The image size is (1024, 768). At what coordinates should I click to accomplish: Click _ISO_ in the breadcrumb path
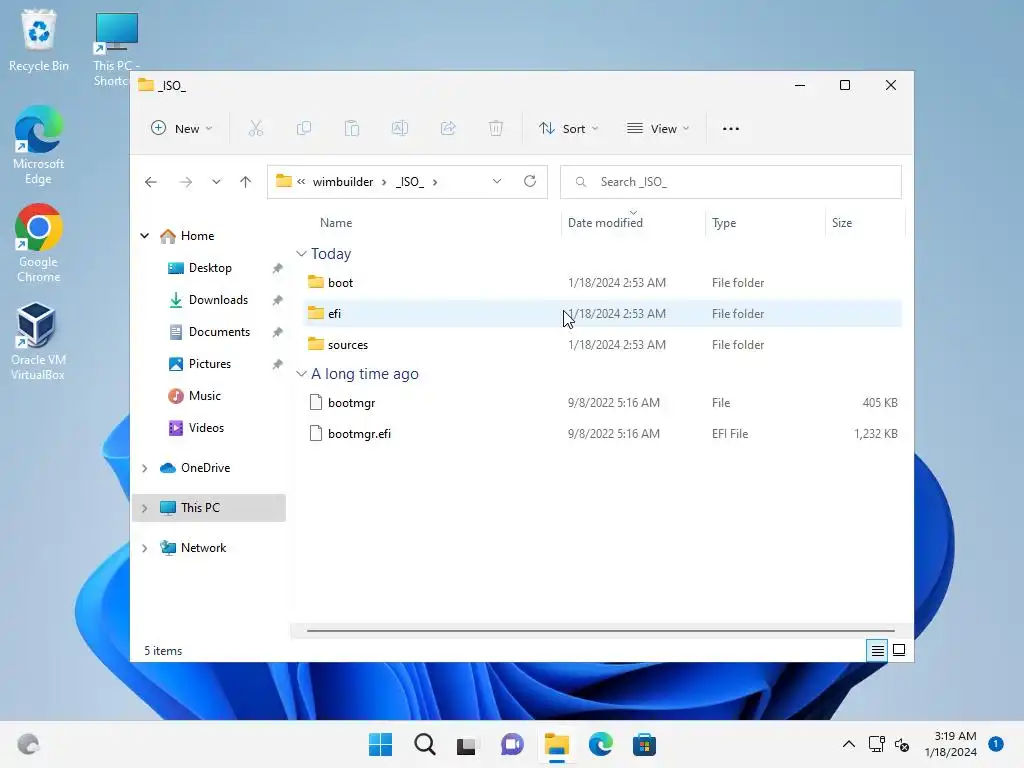409,182
